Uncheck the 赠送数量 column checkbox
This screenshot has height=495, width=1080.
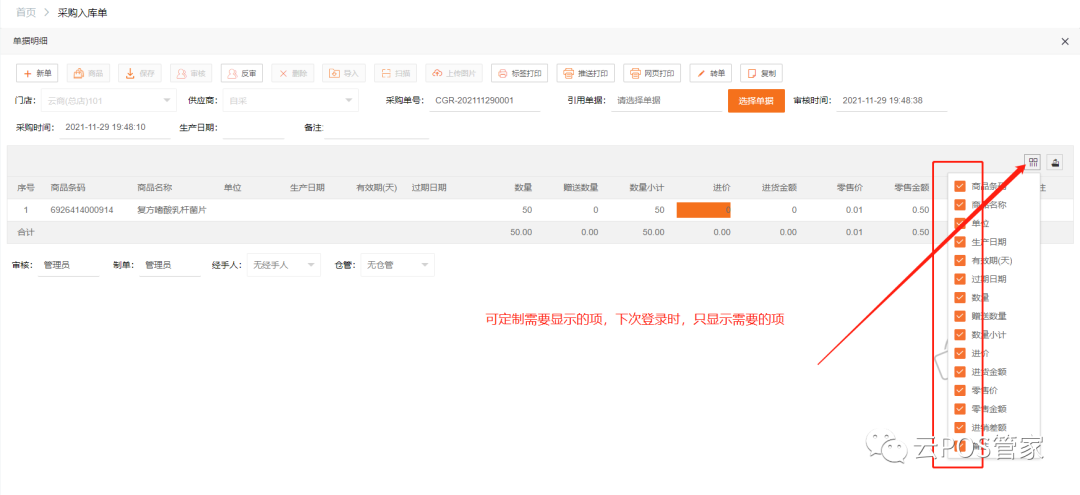click(x=959, y=316)
